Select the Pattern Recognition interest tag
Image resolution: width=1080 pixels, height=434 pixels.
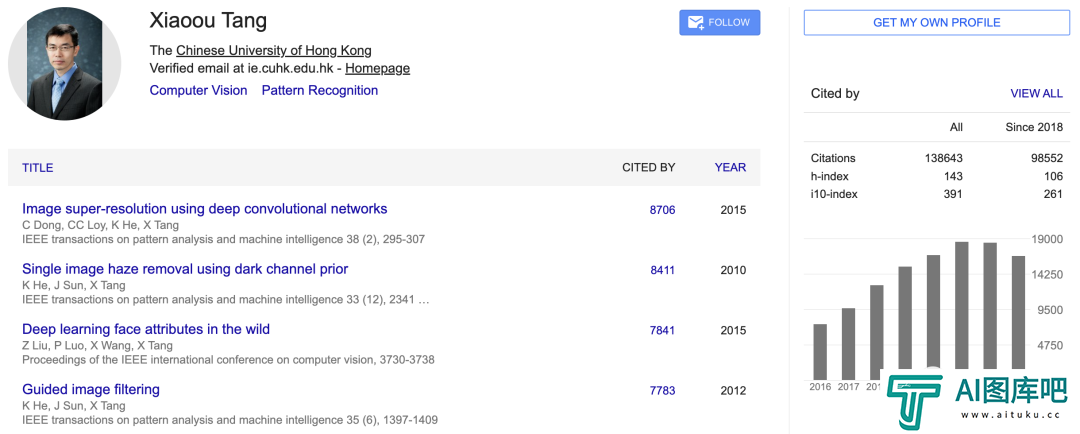pyautogui.click(x=319, y=90)
